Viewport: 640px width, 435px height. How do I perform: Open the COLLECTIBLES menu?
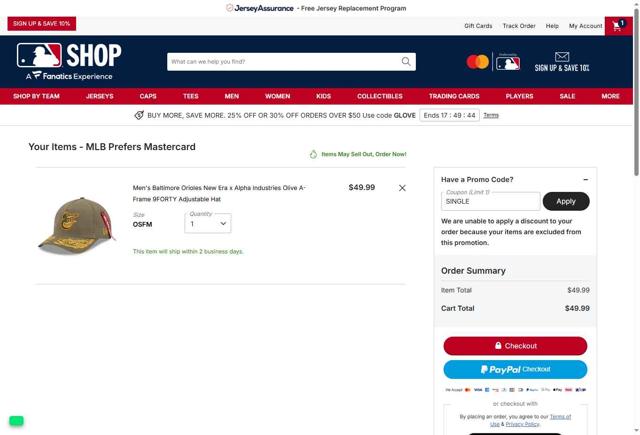tap(380, 96)
